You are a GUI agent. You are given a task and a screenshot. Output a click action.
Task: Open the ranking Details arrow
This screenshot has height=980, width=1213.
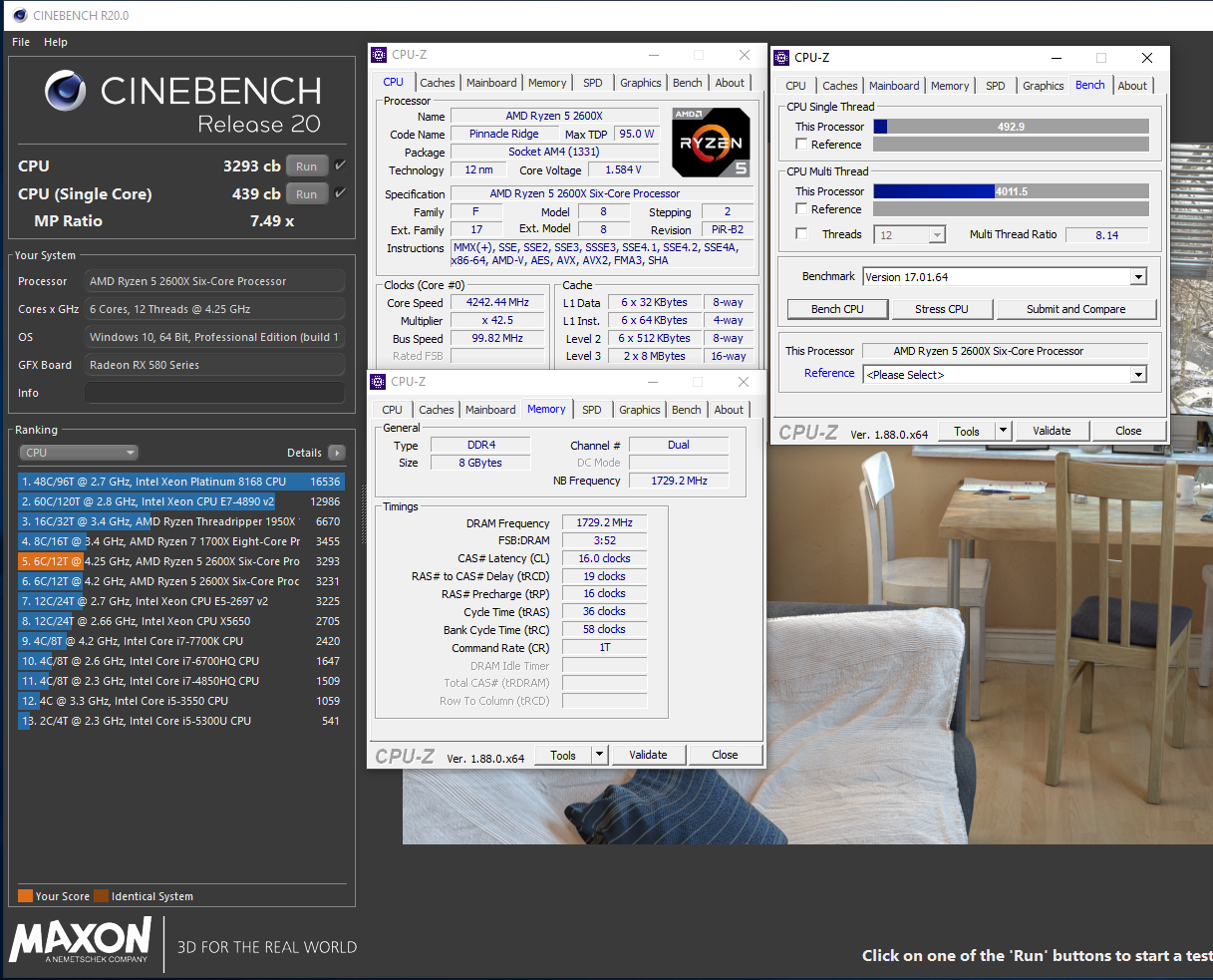[x=337, y=453]
